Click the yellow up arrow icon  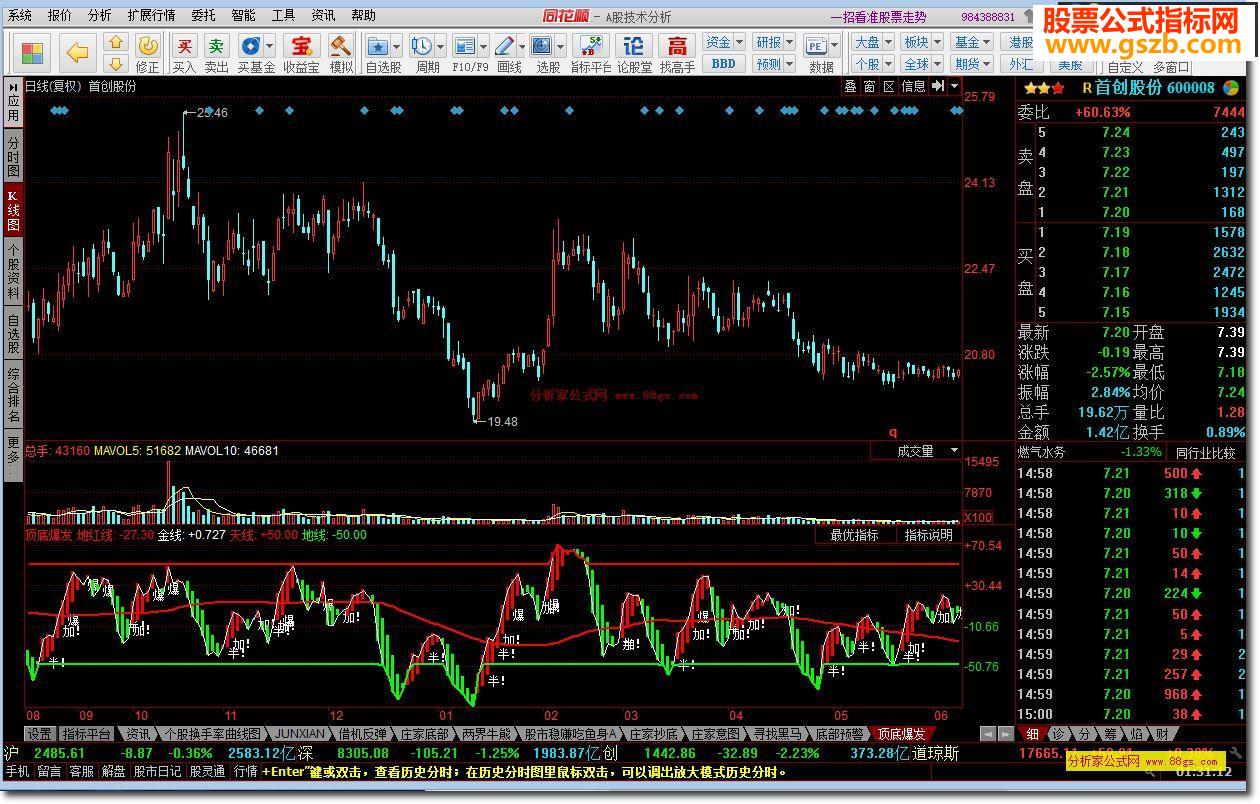pos(116,44)
